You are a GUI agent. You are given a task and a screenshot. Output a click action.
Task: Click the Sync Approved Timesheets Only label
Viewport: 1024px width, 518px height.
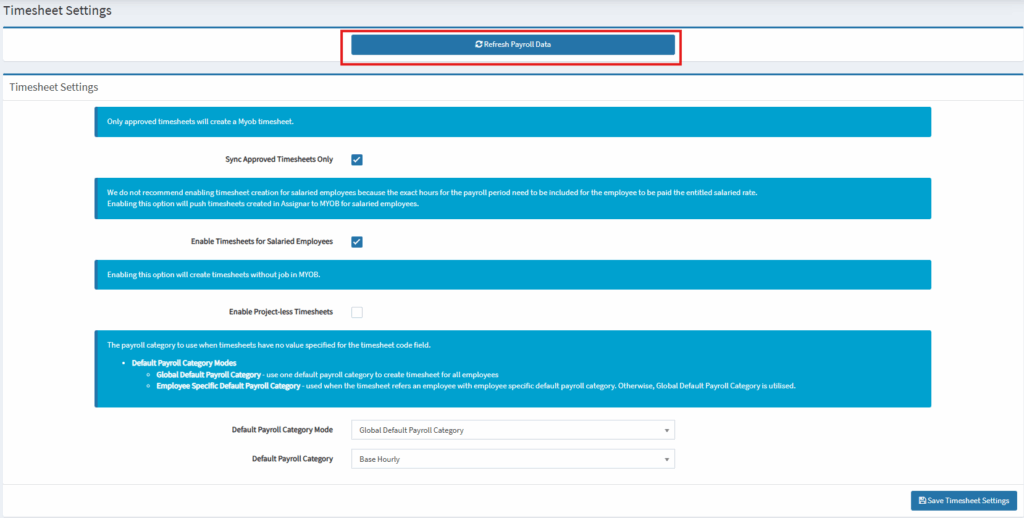pos(279,159)
